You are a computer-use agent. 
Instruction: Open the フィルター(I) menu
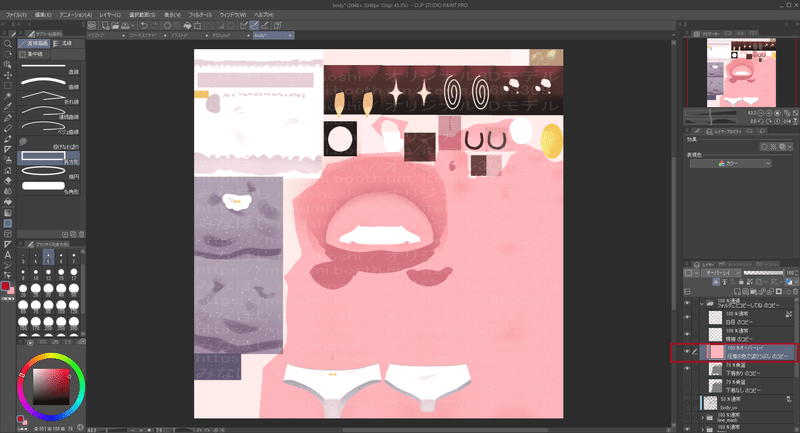(200, 15)
